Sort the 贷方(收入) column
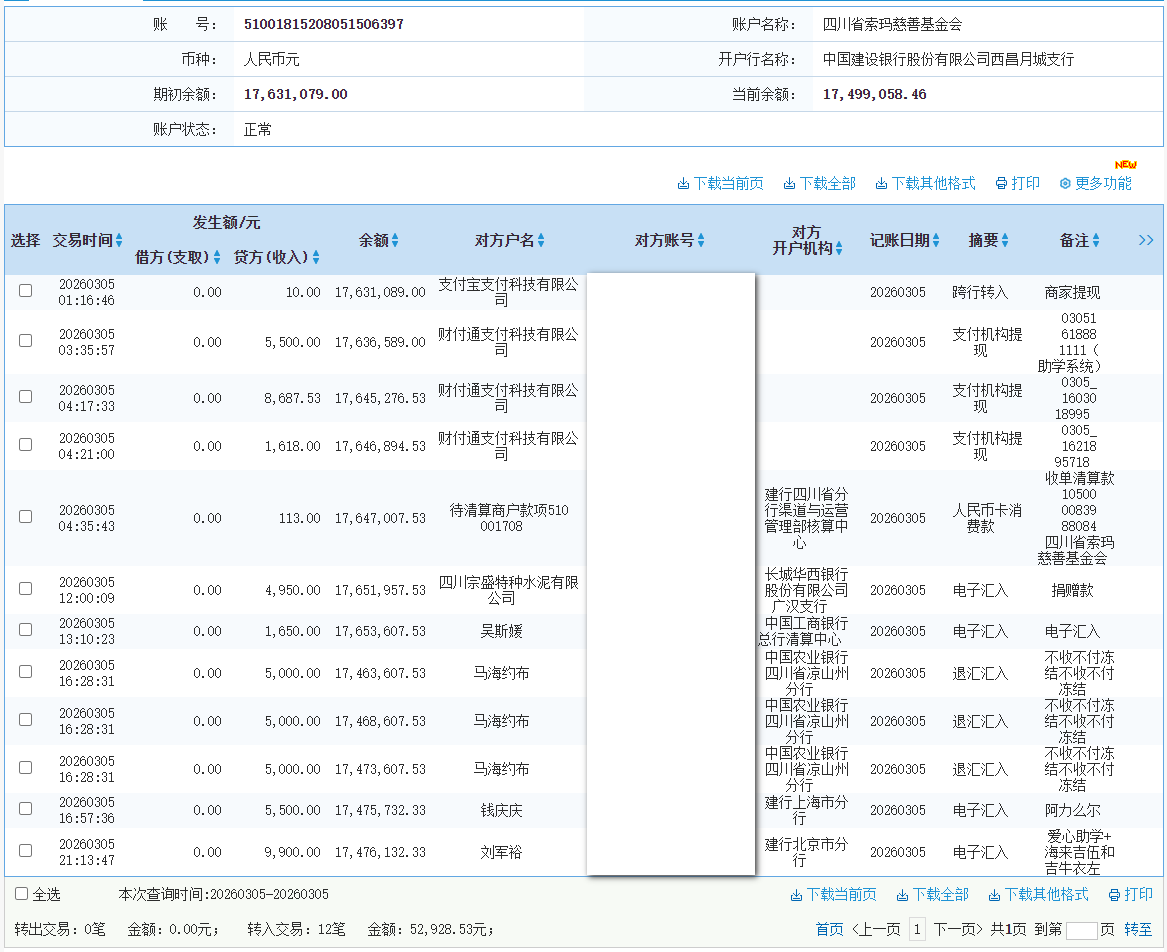 318,257
